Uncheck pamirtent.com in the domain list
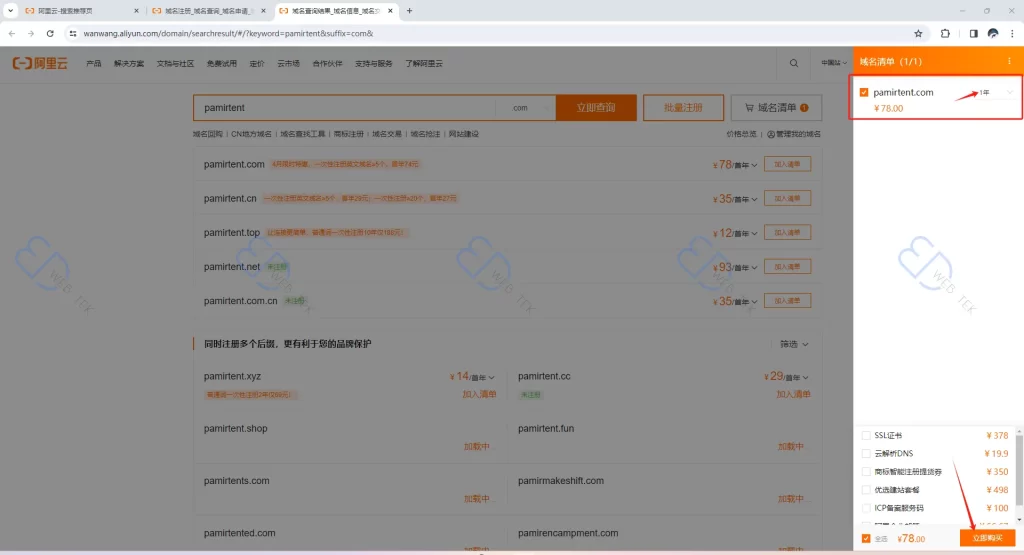The height and width of the screenshot is (555, 1024). pyautogui.click(x=864, y=92)
